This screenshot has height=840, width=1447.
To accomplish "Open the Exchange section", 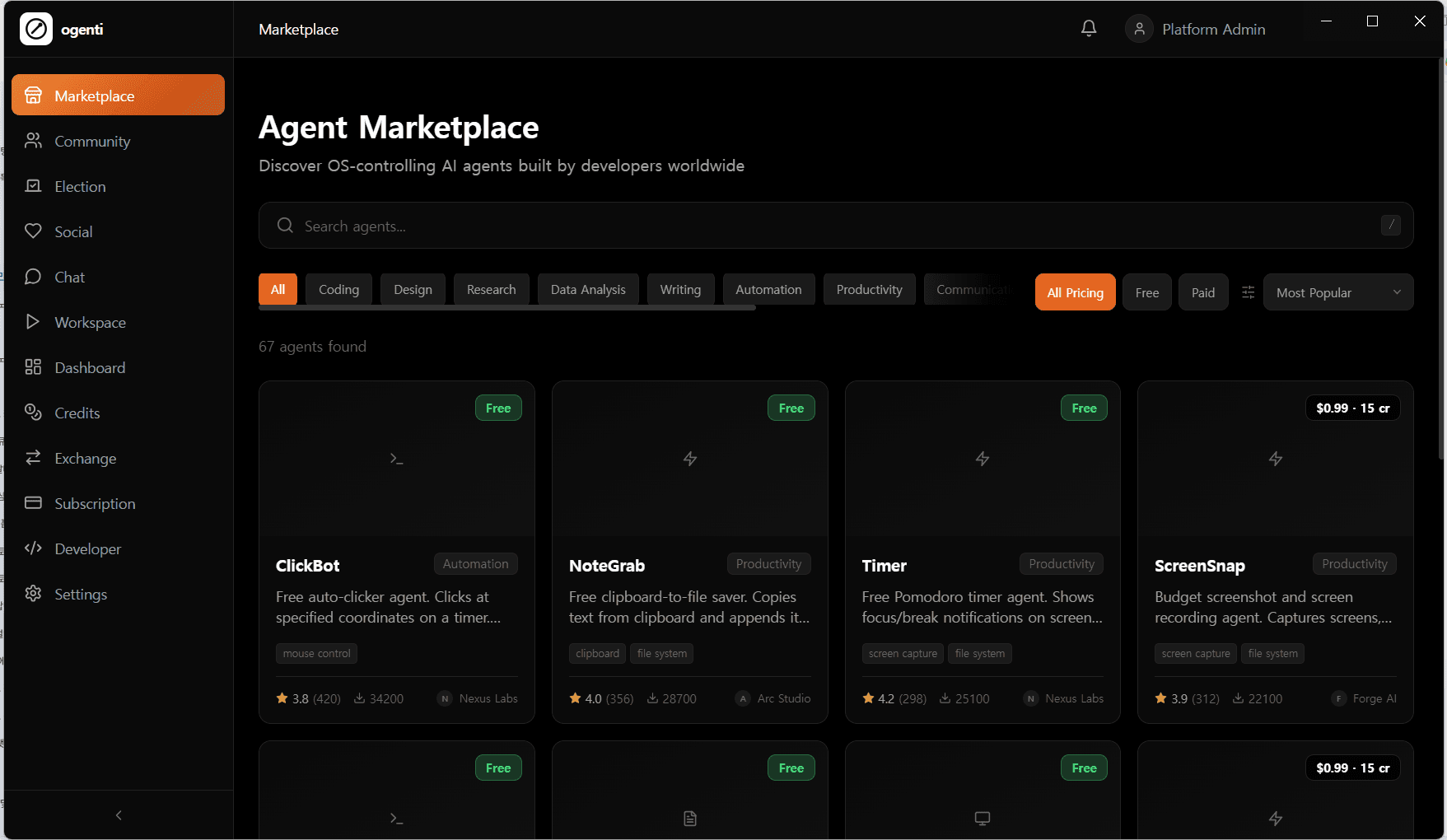I will (85, 458).
